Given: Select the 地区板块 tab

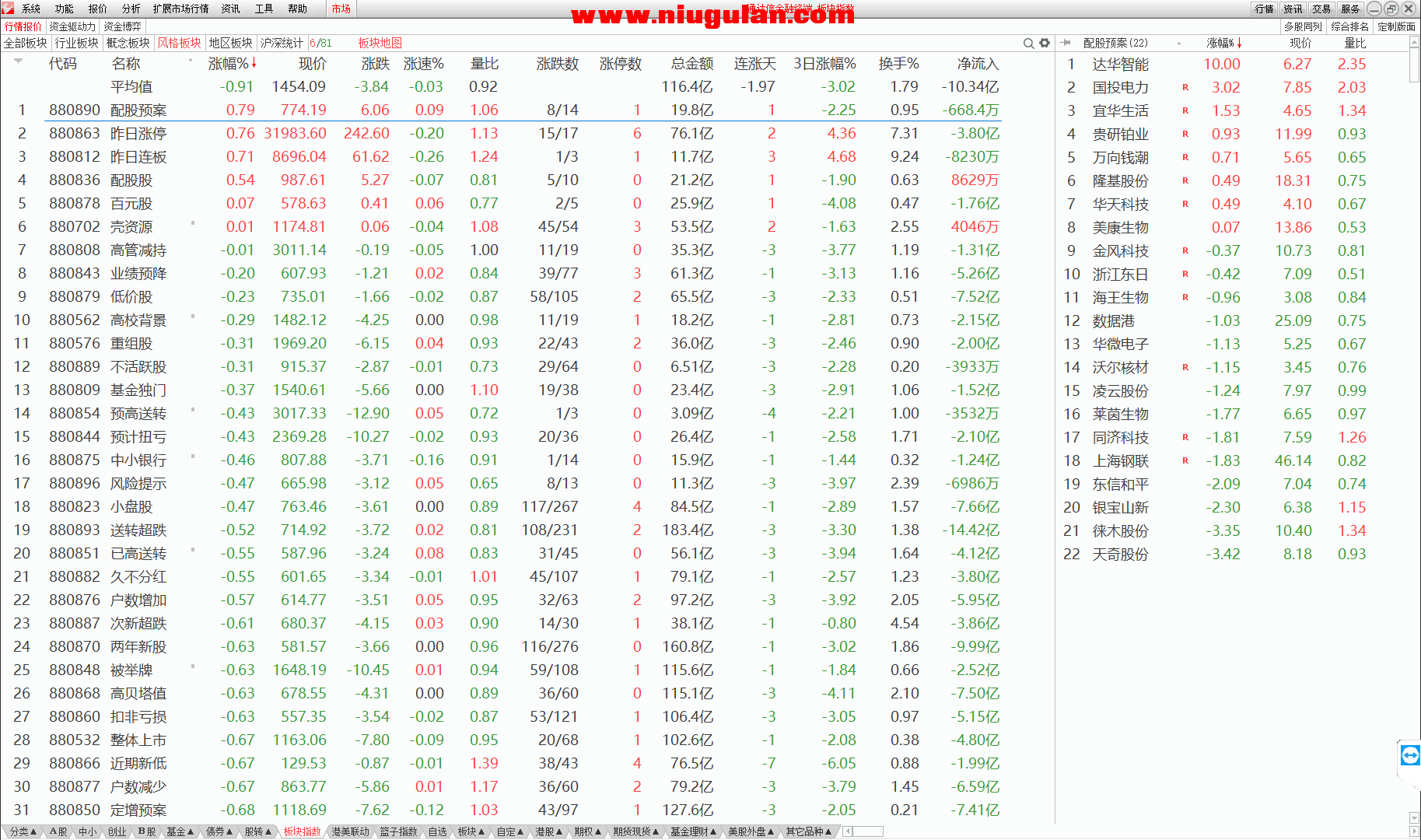Looking at the screenshot, I should click(x=231, y=43).
